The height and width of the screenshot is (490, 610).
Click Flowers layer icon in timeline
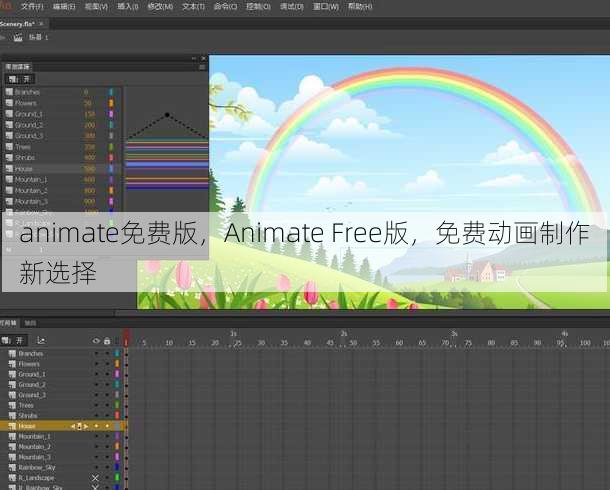[12, 364]
